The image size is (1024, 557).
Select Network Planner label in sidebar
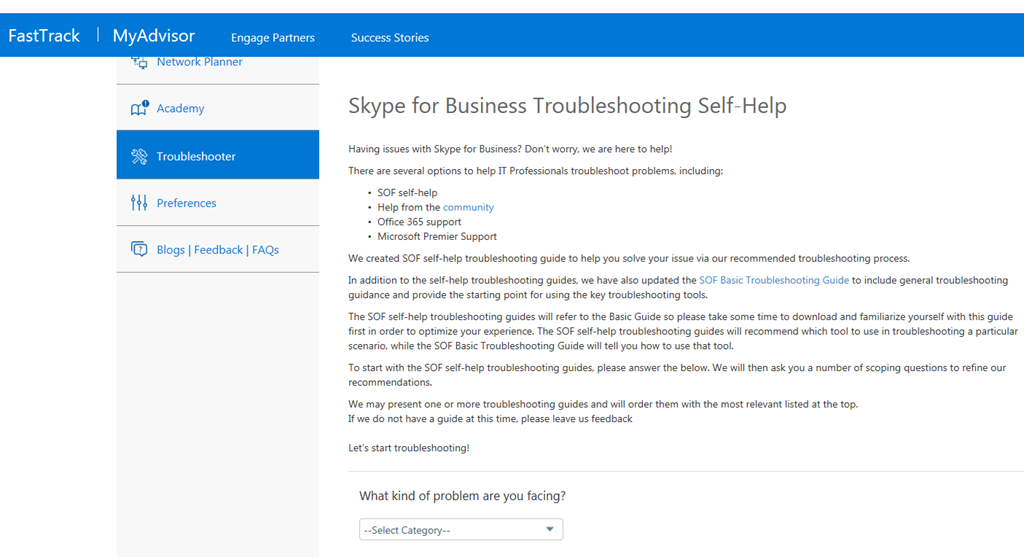[x=199, y=63]
